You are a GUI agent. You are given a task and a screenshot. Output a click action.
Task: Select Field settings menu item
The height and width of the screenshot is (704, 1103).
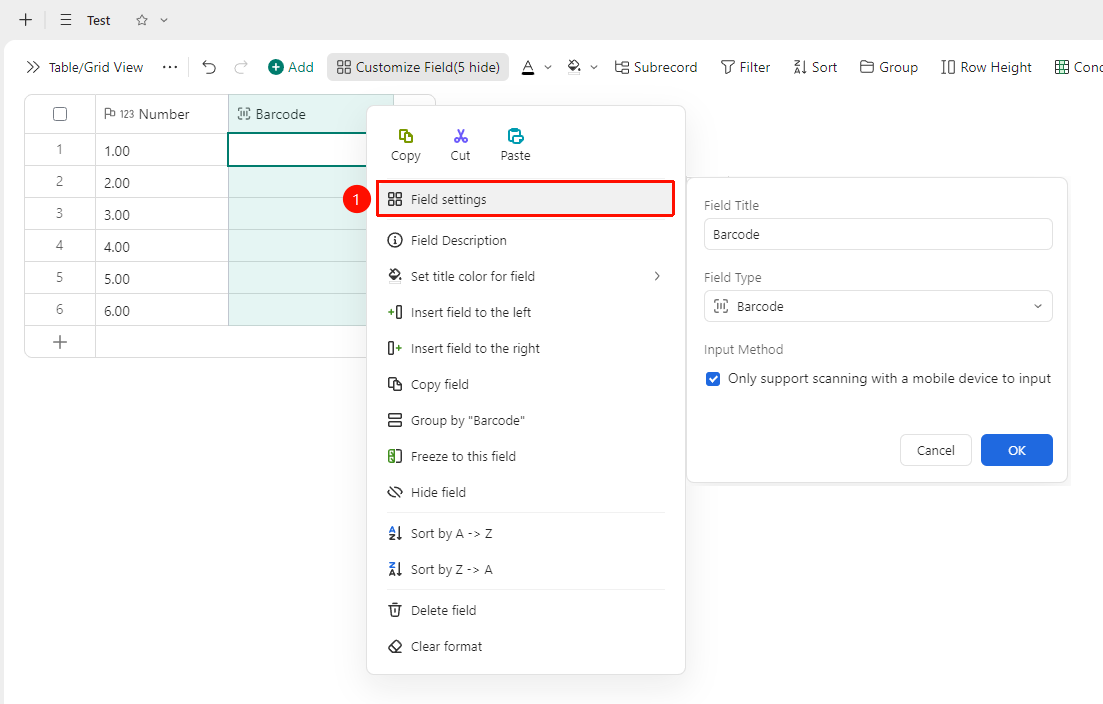[525, 199]
